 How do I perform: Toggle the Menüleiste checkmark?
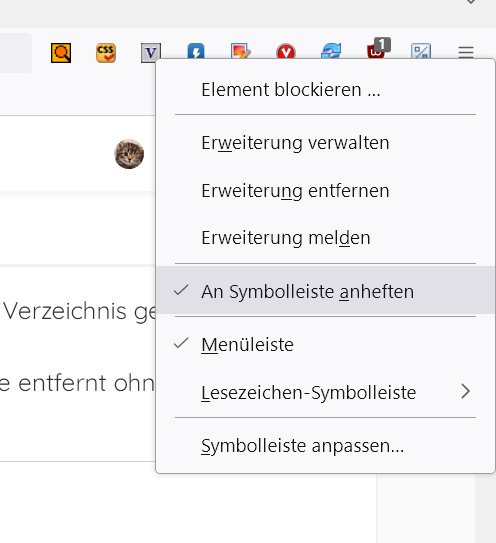[x=325, y=344]
